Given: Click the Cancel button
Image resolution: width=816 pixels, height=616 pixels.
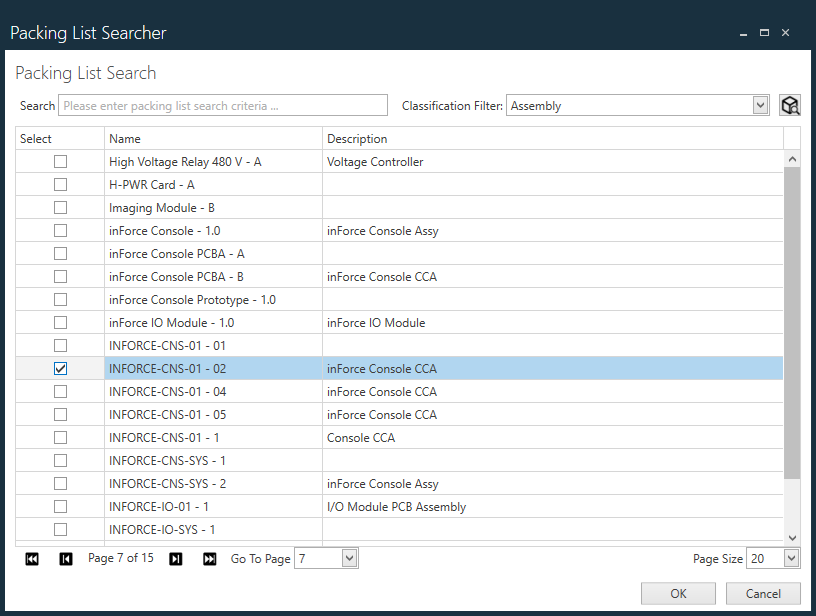Looking at the screenshot, I should [x=763, y=593].
